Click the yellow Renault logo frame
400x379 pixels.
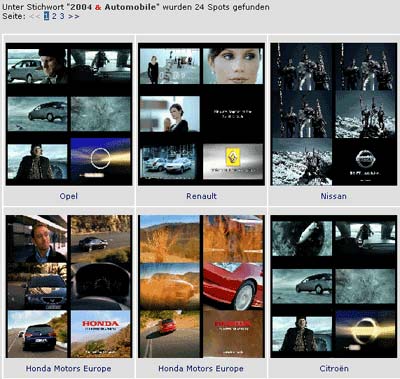pyautogui.click(x=233, y=162)
